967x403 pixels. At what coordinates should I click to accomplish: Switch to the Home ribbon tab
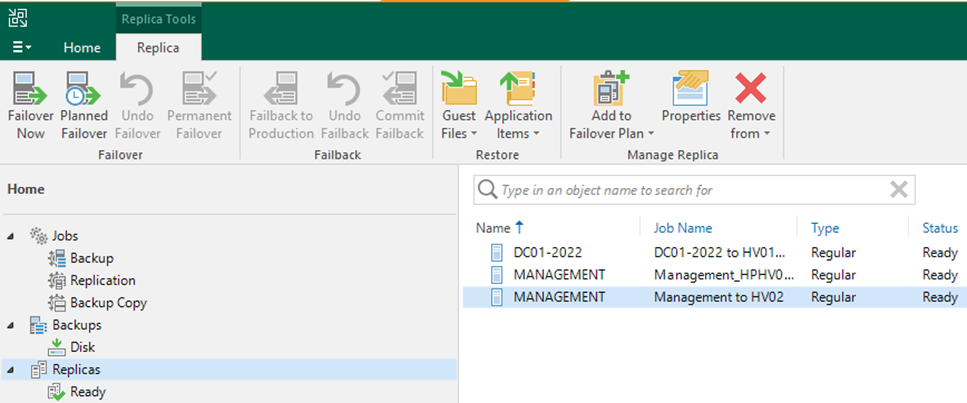pyautogui.click(x=82, y=48)
